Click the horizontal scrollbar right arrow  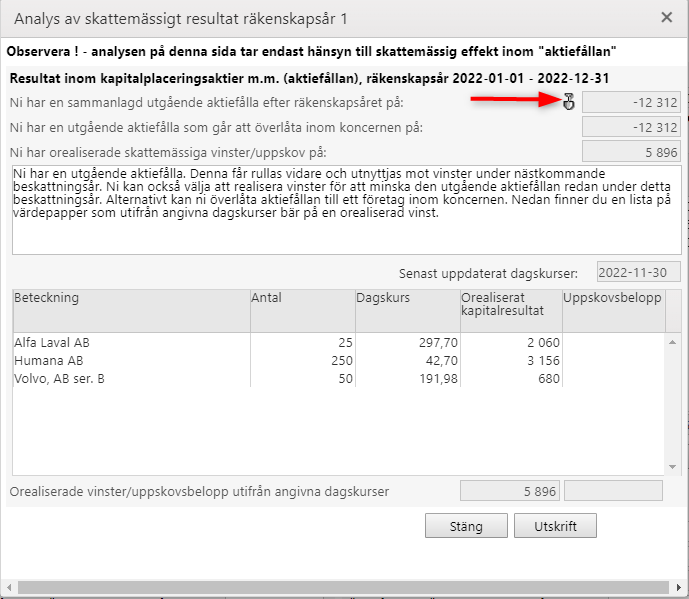click(x=678, y=587)
